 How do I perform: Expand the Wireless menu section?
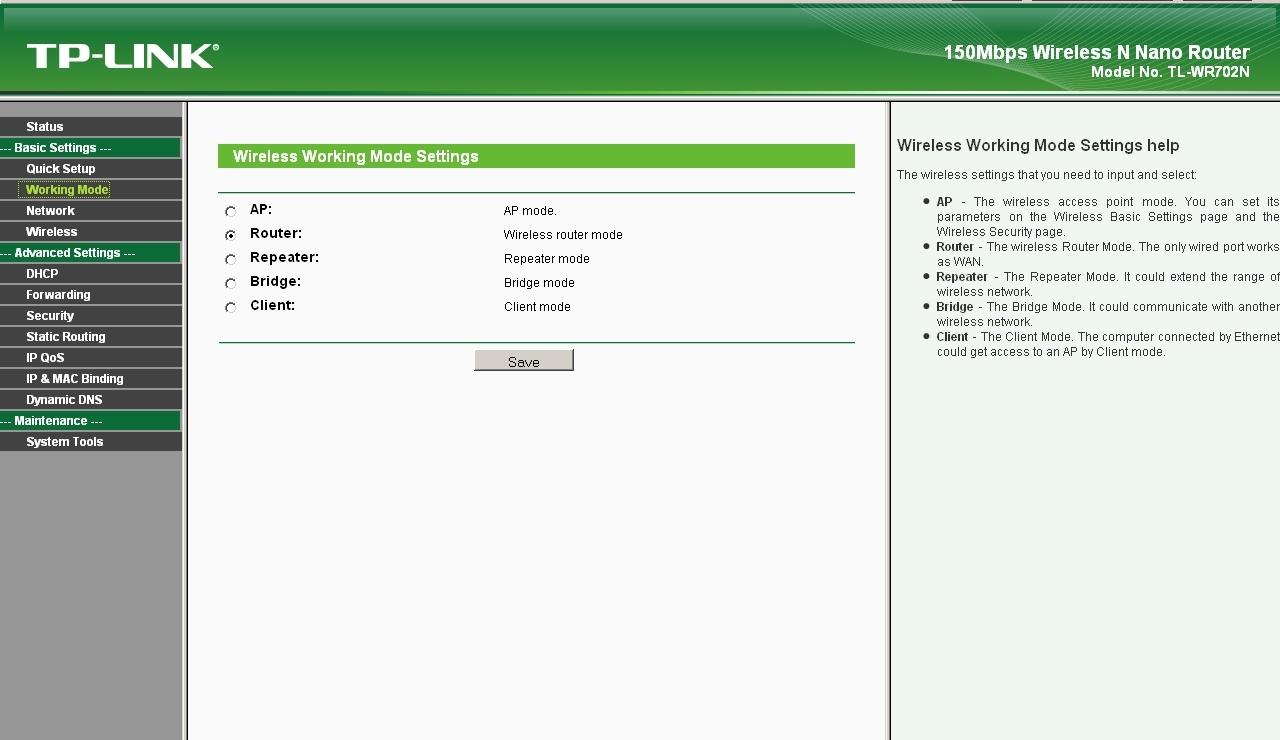(51, 232)
